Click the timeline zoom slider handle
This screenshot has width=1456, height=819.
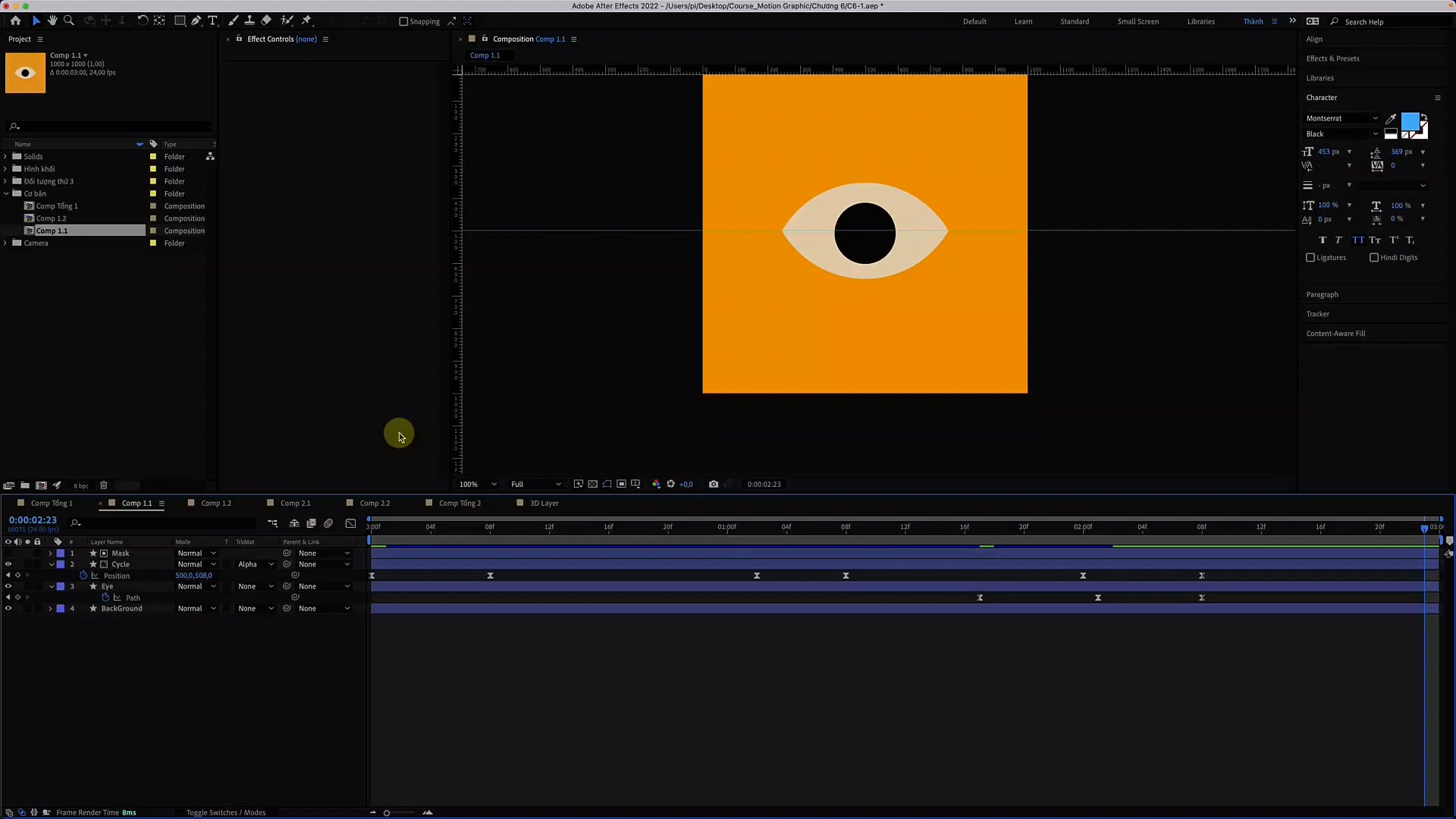click(387, 813)
